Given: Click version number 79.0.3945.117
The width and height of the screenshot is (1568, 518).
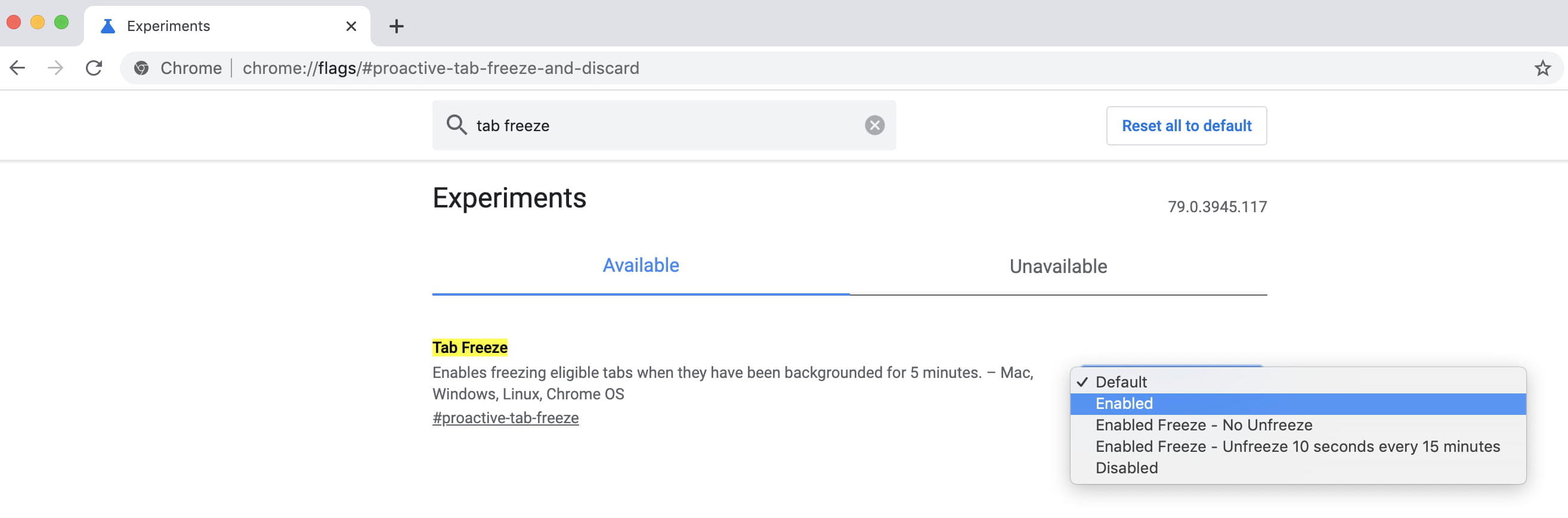Looking at the screenshot, I should [1217, 207].
